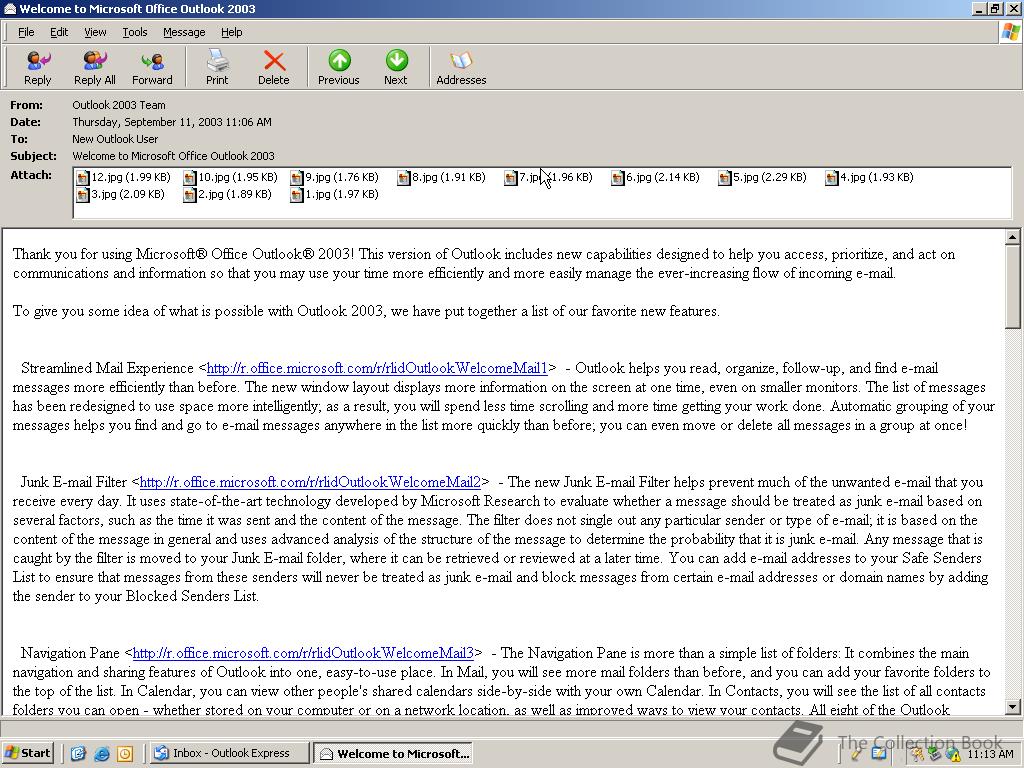This screenshot has width=1024, height=768.
Task: Click the message scrollbar down arrow
Action: coord(1013,707)
